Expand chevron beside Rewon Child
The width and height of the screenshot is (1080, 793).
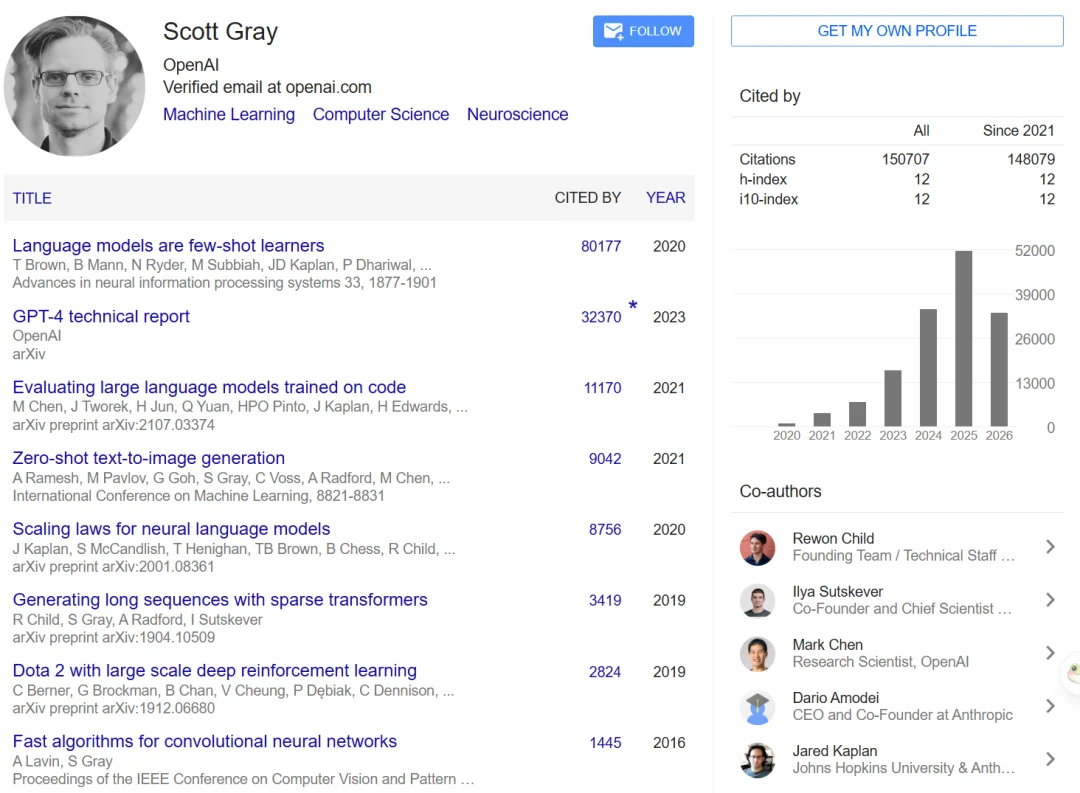coord(1050,547)
